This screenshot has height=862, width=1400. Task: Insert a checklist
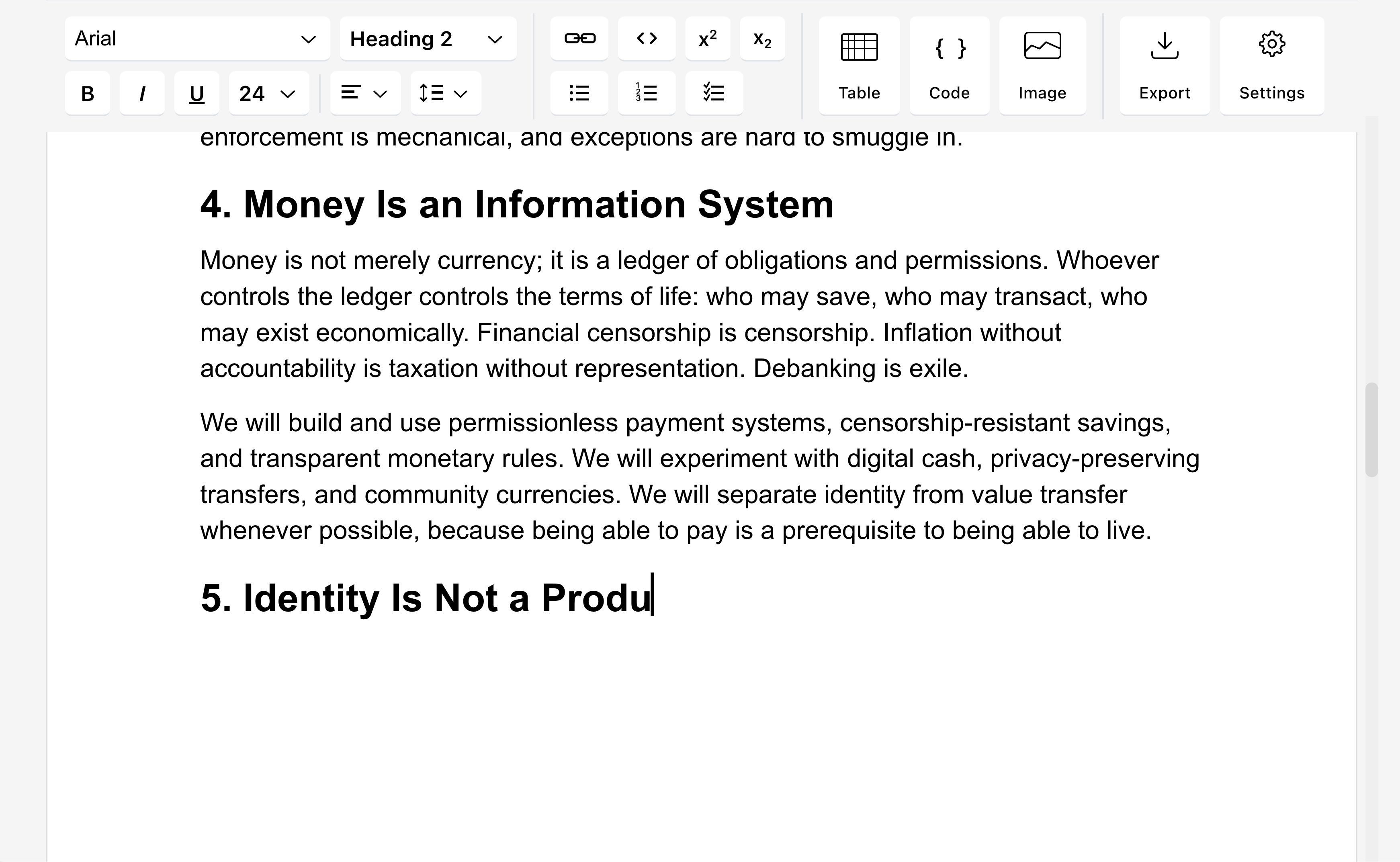point(714,93)
